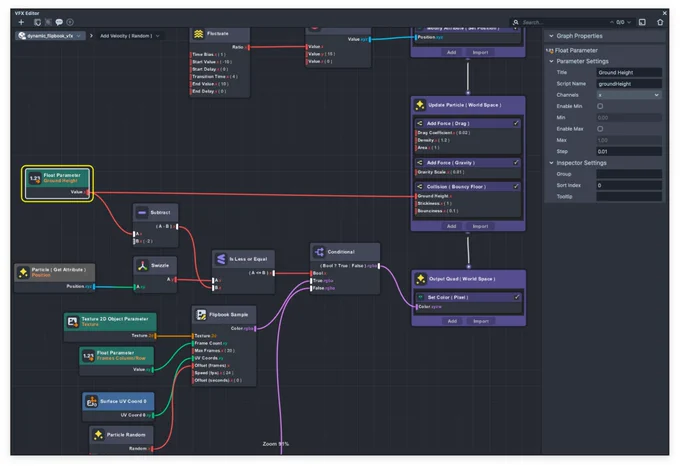Click the circled plus toolbar icon
Screen dimensions: 680x468
coord(70,22)
